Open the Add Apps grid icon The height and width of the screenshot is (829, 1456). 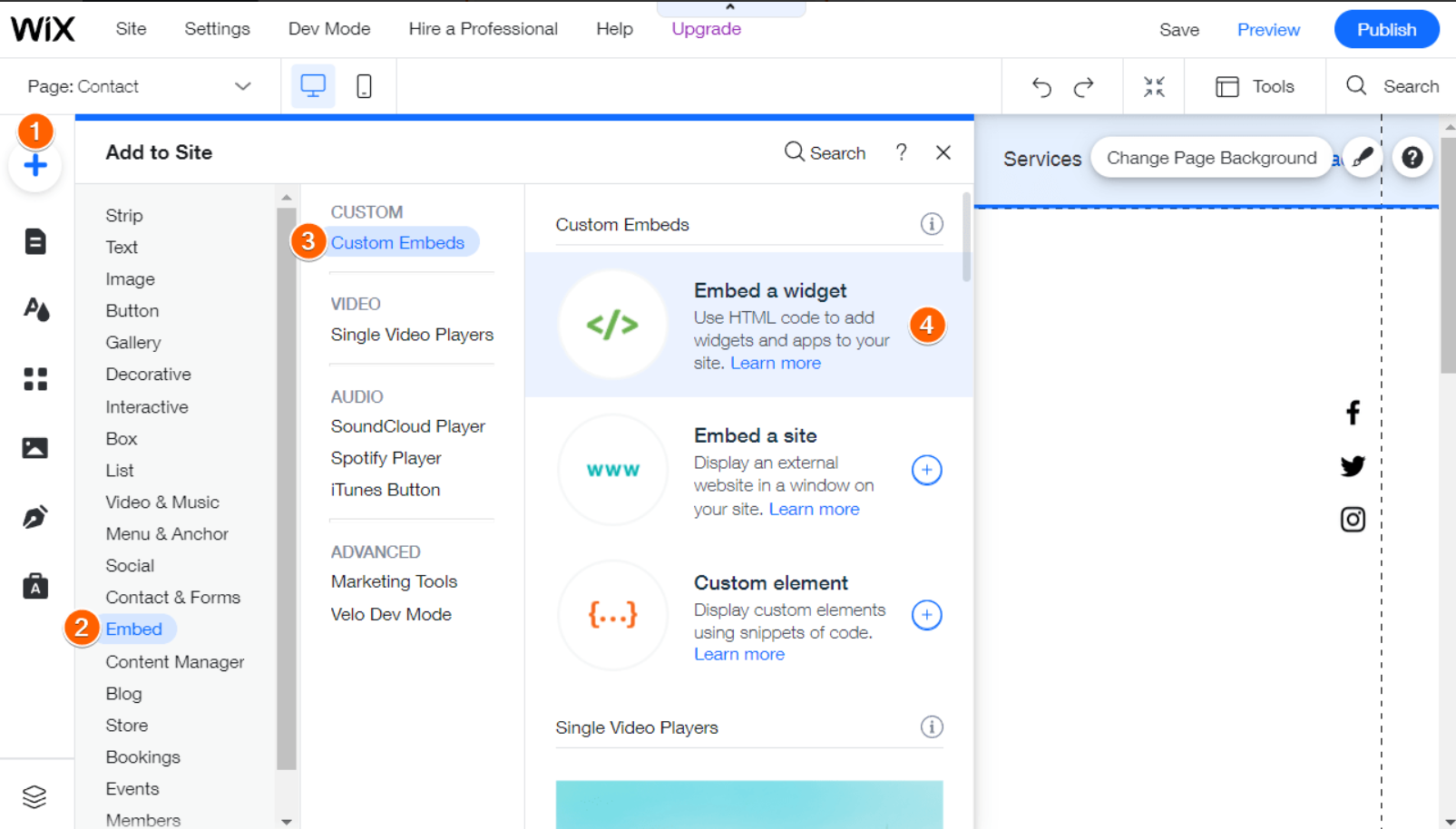(35, 379)
